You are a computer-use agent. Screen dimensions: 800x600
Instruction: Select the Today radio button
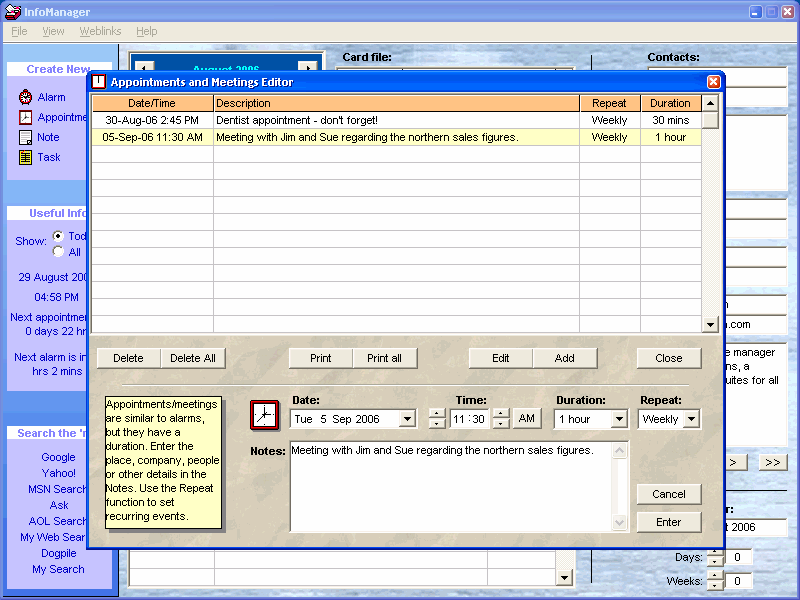coord(58,236)
